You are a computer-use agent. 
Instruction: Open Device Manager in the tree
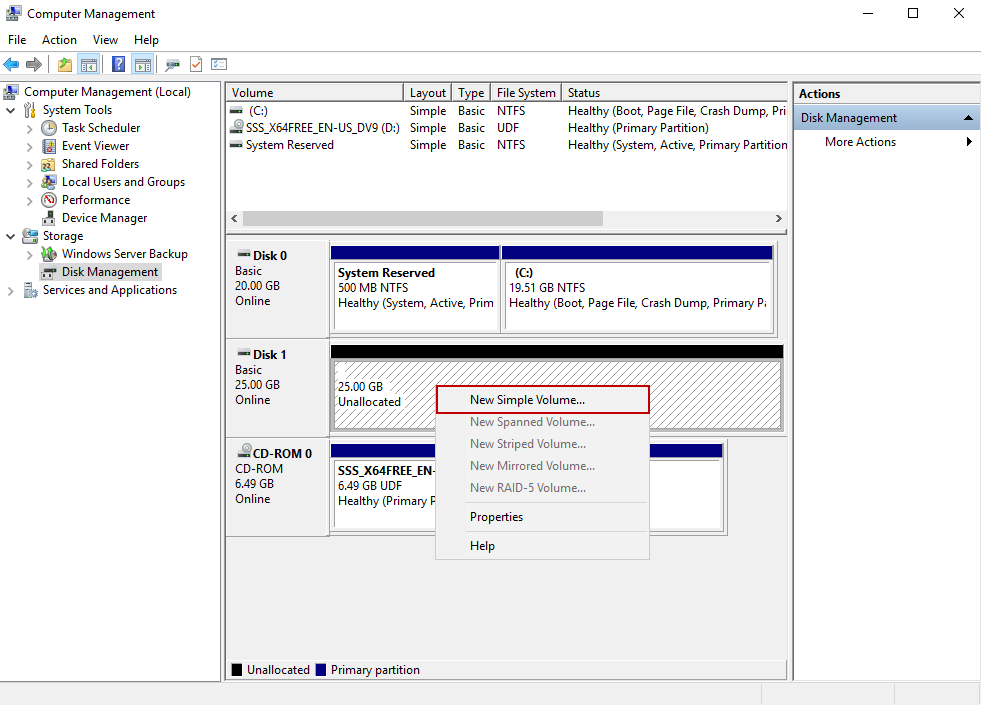coord(104,218)
